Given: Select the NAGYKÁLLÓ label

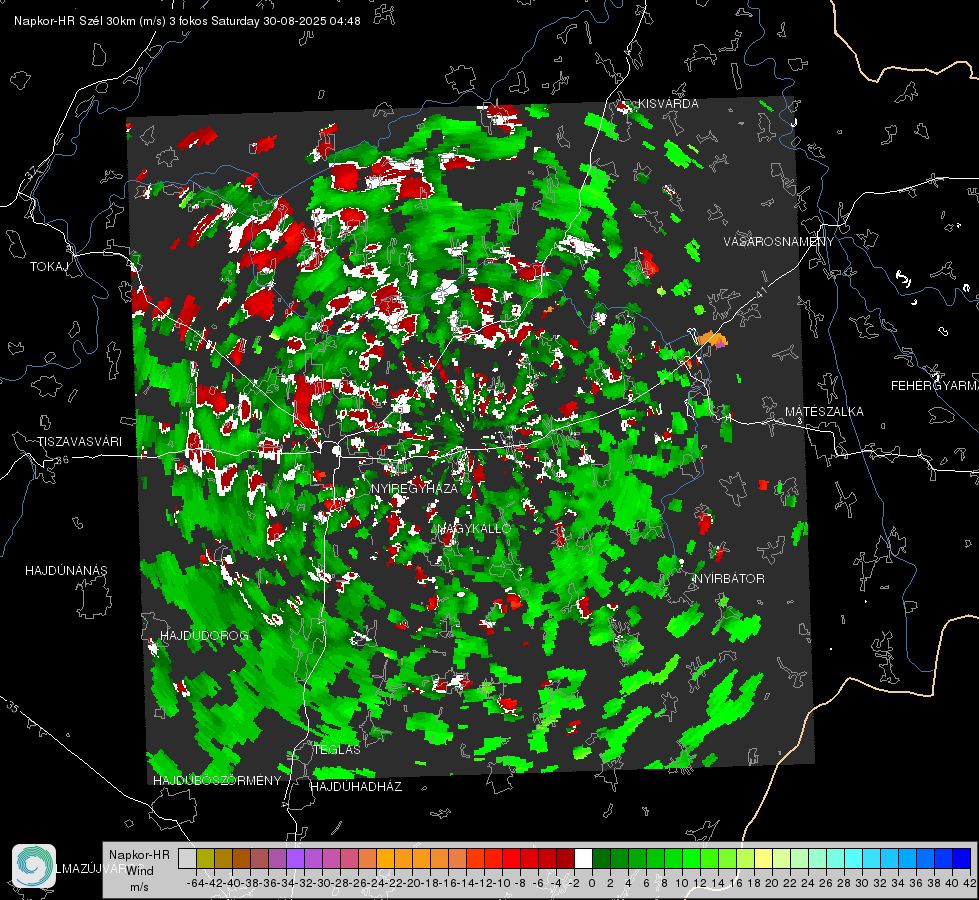Looking at the screenshot, I should (x=475, y=528).
